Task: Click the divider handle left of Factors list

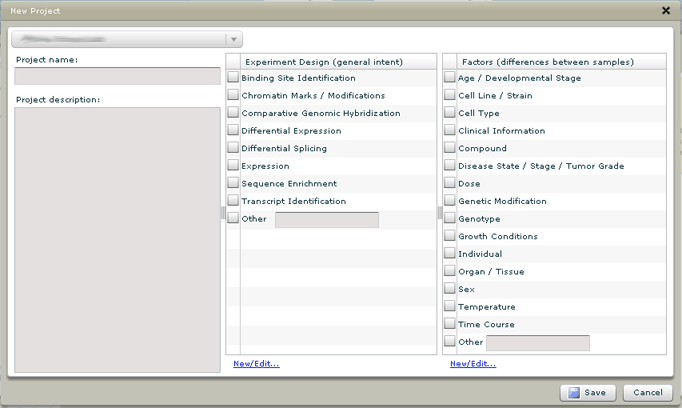Action: [x=440, y=213]
